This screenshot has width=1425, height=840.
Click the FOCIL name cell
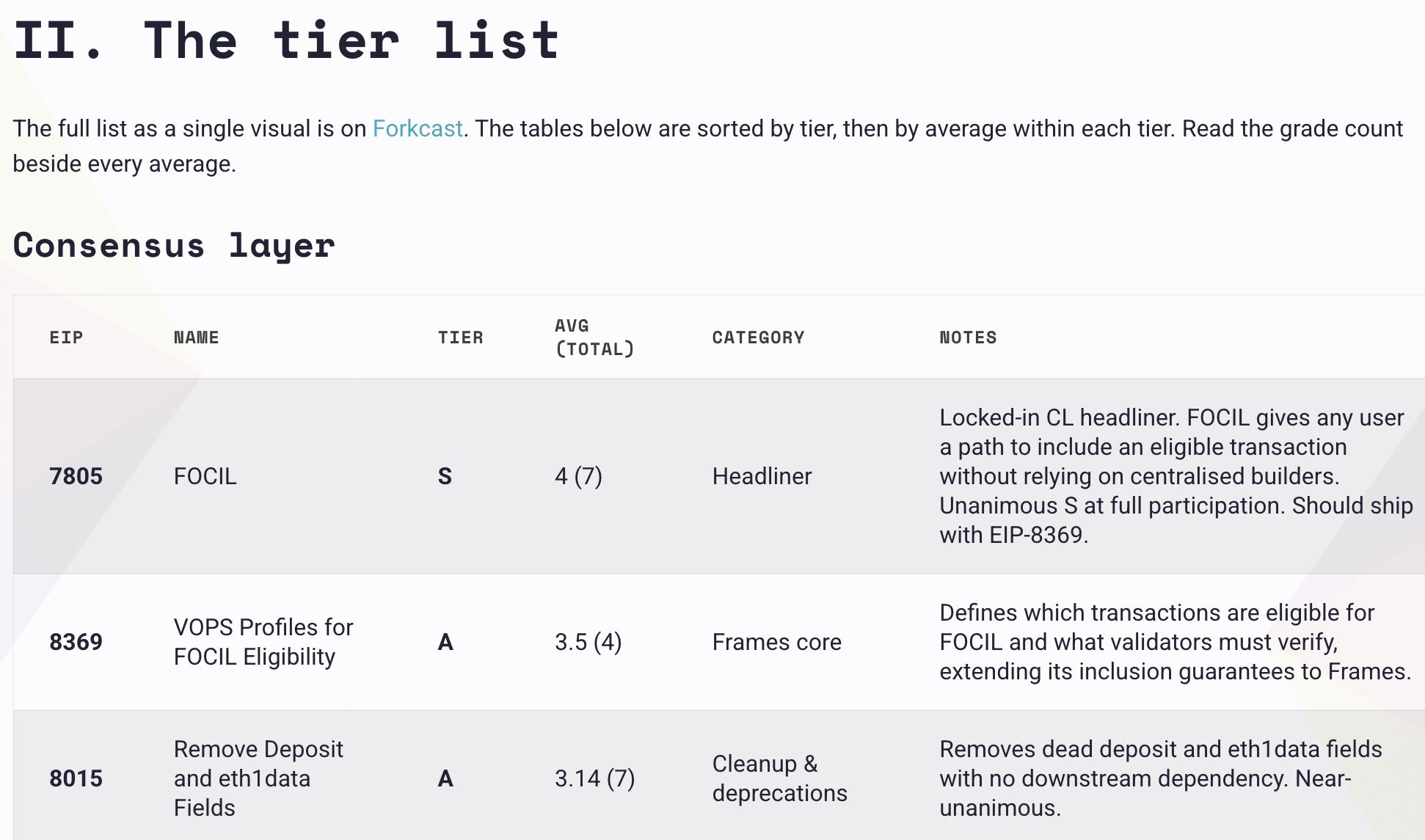205,476
